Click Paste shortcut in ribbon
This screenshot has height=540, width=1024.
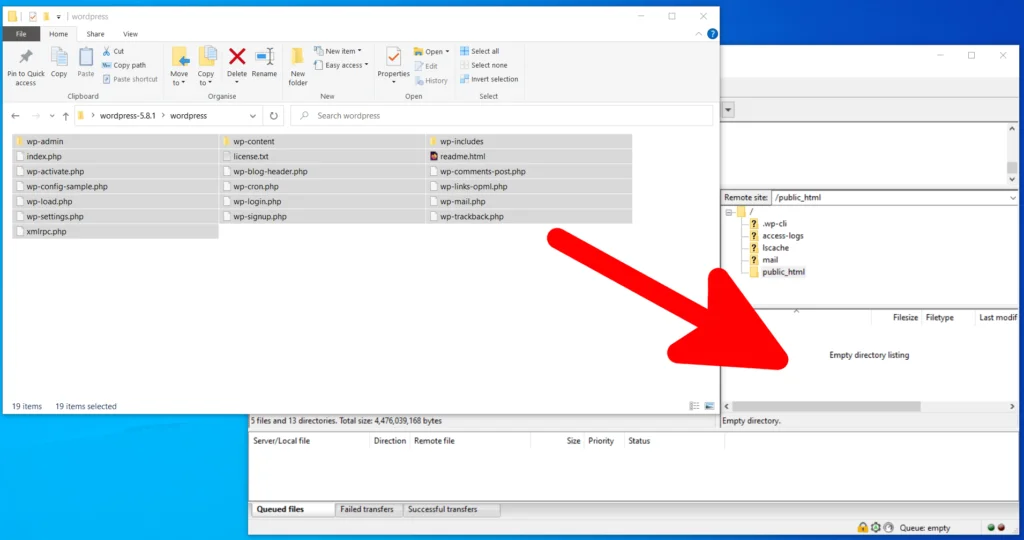[x=130, y=79]
